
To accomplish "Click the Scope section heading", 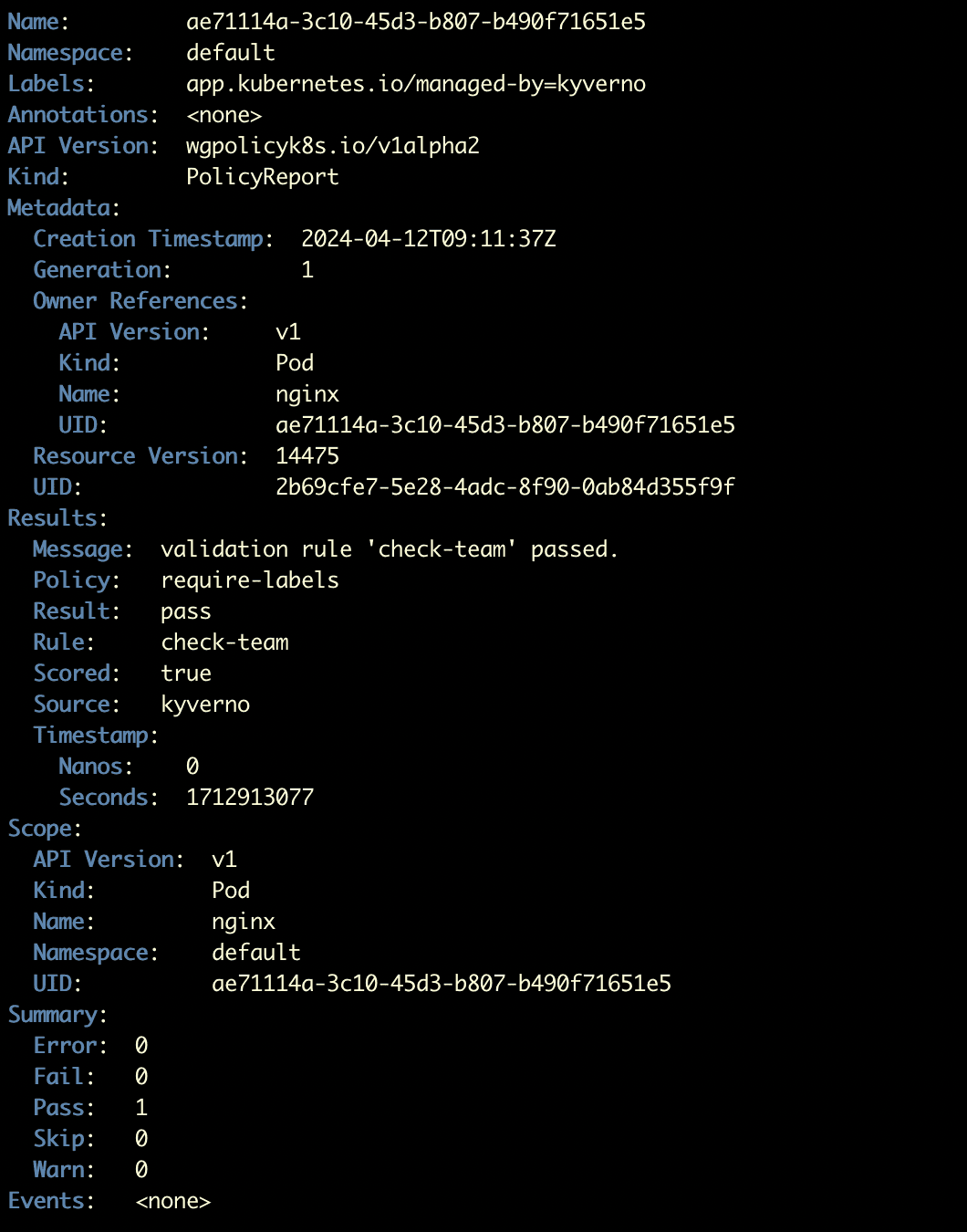I will (x=44, y=829).
